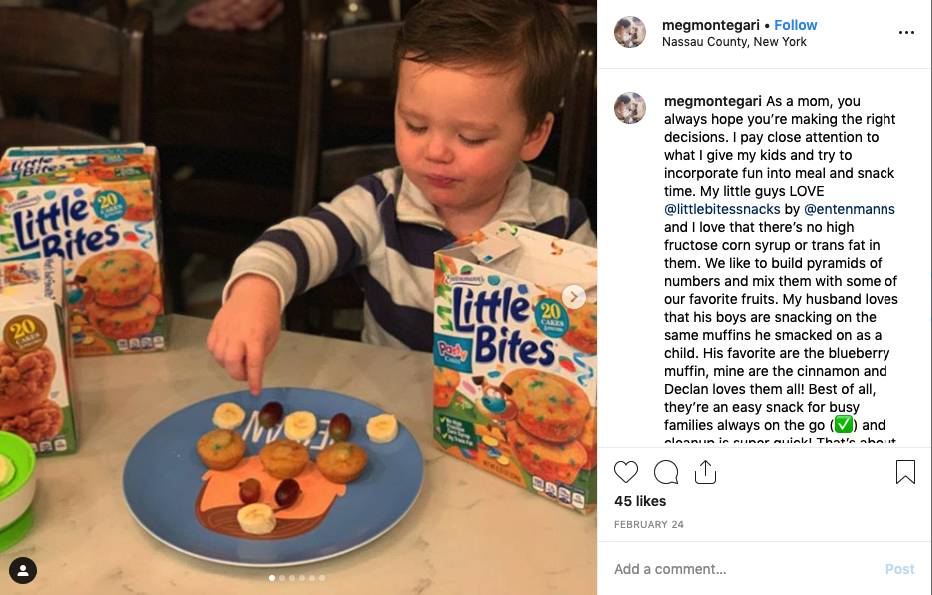
Task: Open megmontegari profile from header username
Action: click(x=710, y=25)
